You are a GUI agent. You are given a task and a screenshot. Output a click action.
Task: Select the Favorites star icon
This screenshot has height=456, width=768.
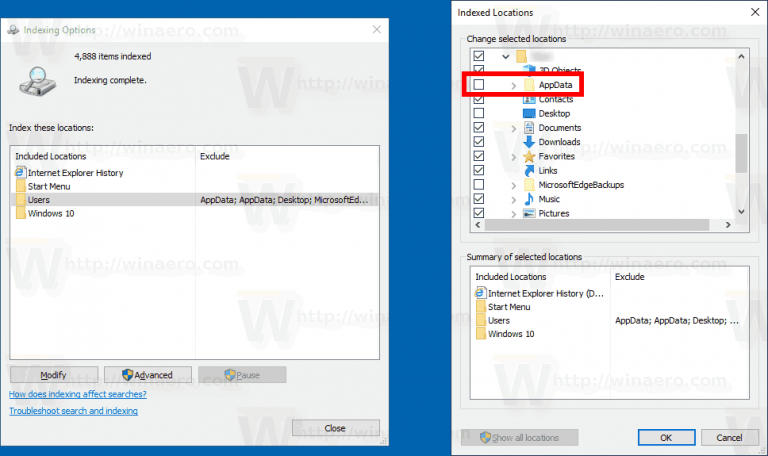[528, 156]
